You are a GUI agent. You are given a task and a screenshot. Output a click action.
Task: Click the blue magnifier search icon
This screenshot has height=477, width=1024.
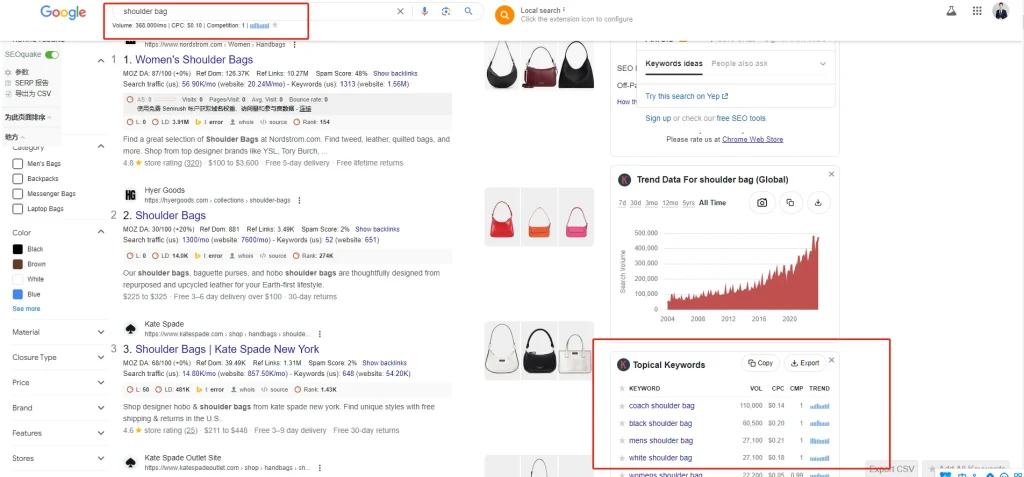(x=468, y=11)
